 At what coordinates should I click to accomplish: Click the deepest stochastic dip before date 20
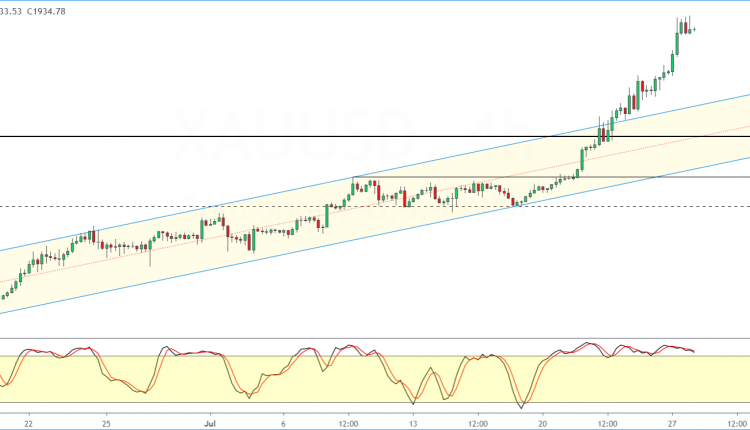pos(522,407)
